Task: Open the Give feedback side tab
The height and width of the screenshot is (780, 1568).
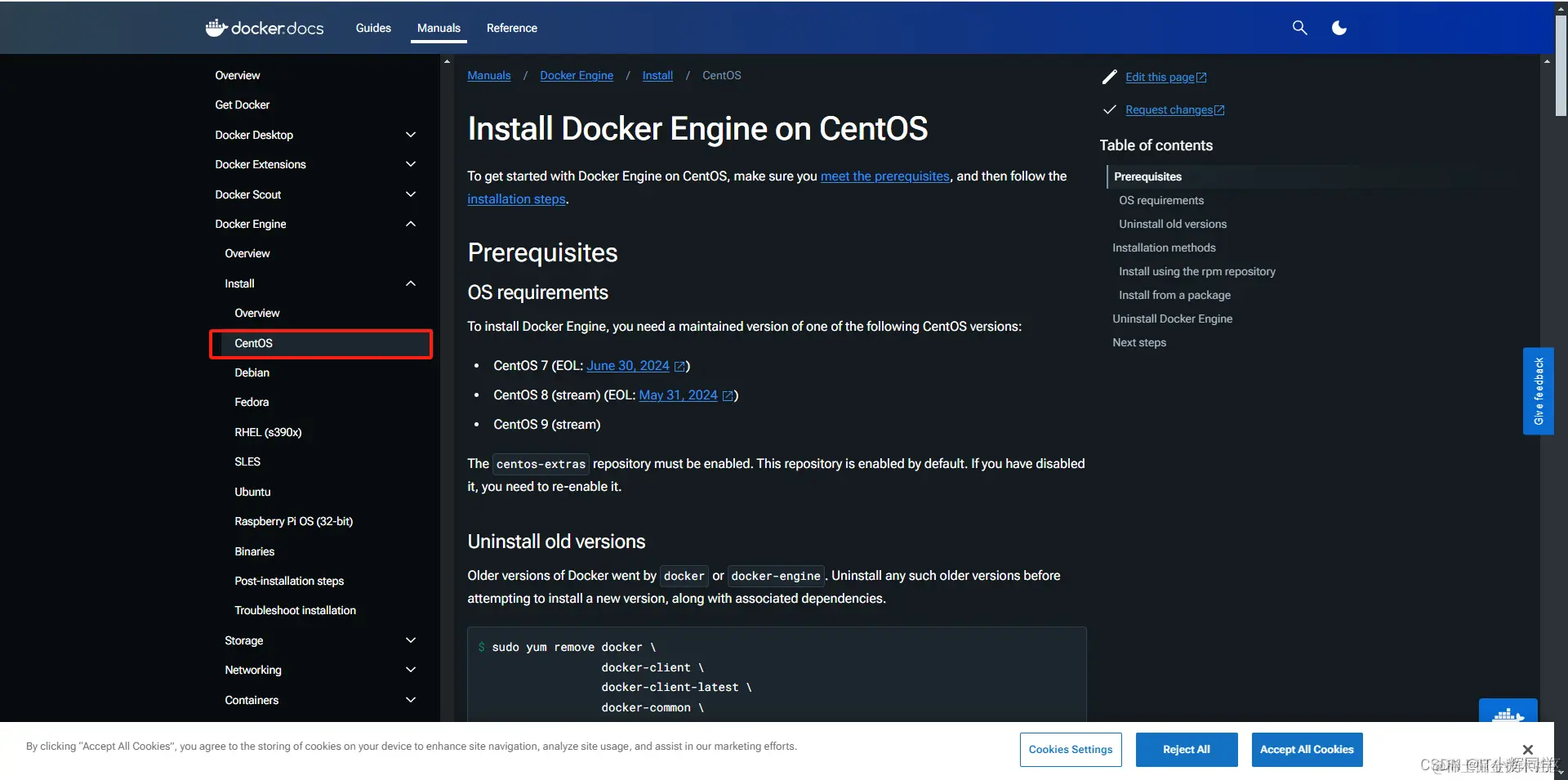Action: [x=1539, y=391]
